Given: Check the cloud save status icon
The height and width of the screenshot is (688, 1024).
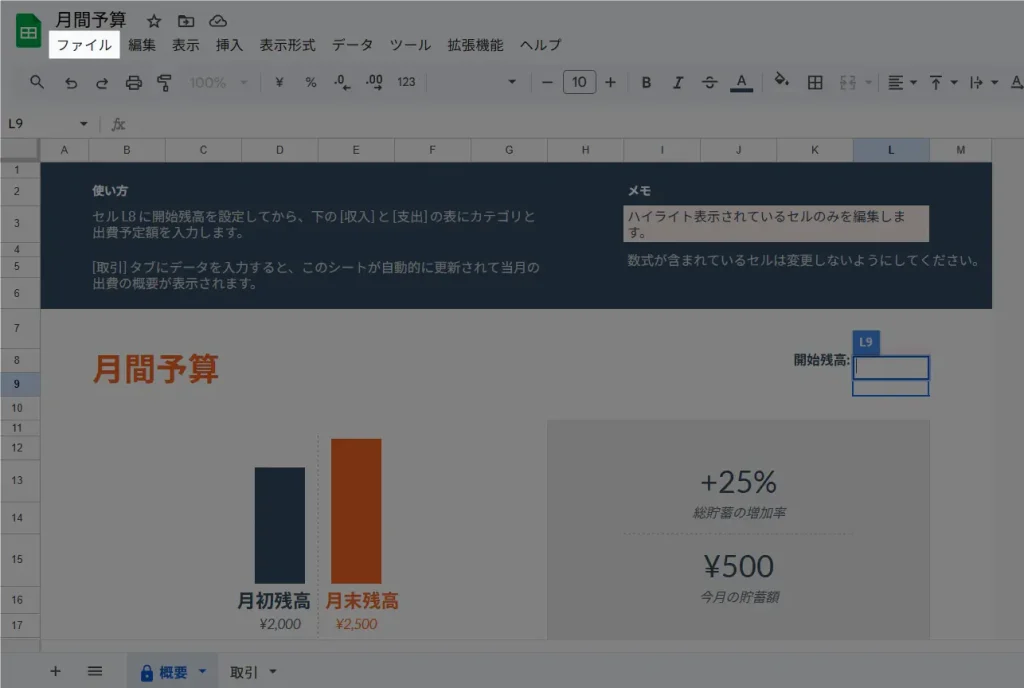Looking at the screenshot, I should [217, 22].
